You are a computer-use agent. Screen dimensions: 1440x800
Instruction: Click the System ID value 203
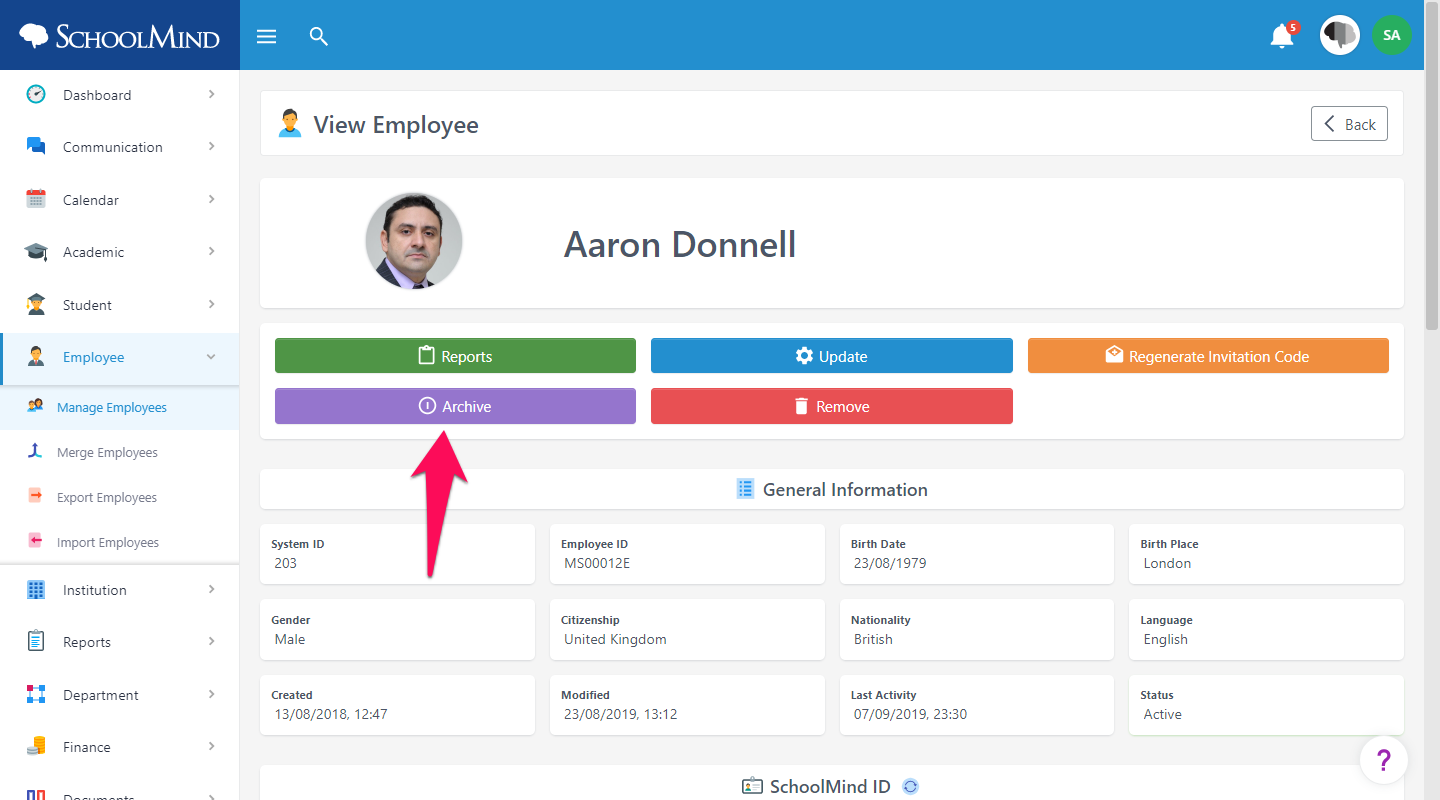coord(285,563)
